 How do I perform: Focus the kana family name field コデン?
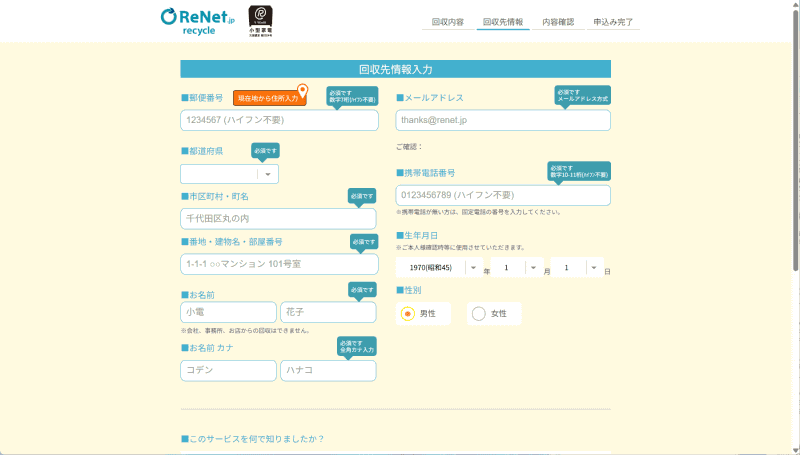228,370
